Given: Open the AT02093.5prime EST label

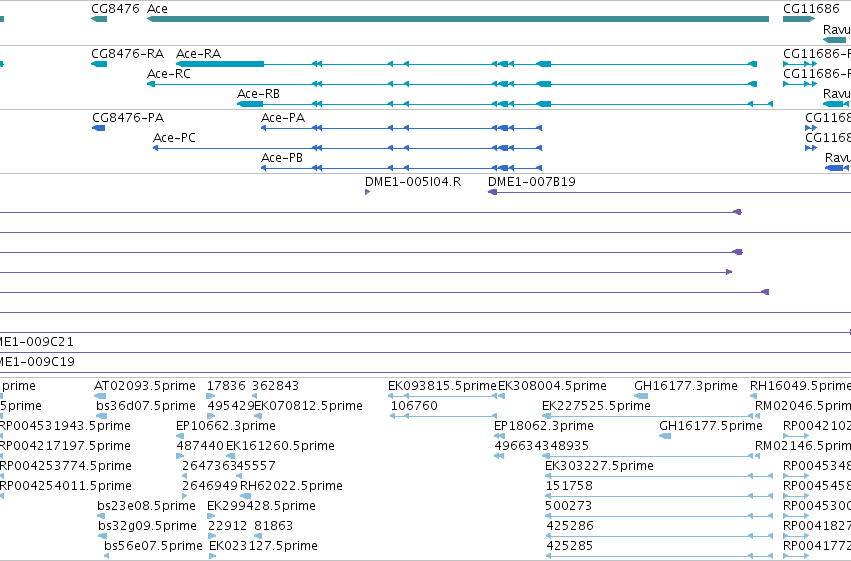Looking at the screenshot, I should [x=145, y=386].
